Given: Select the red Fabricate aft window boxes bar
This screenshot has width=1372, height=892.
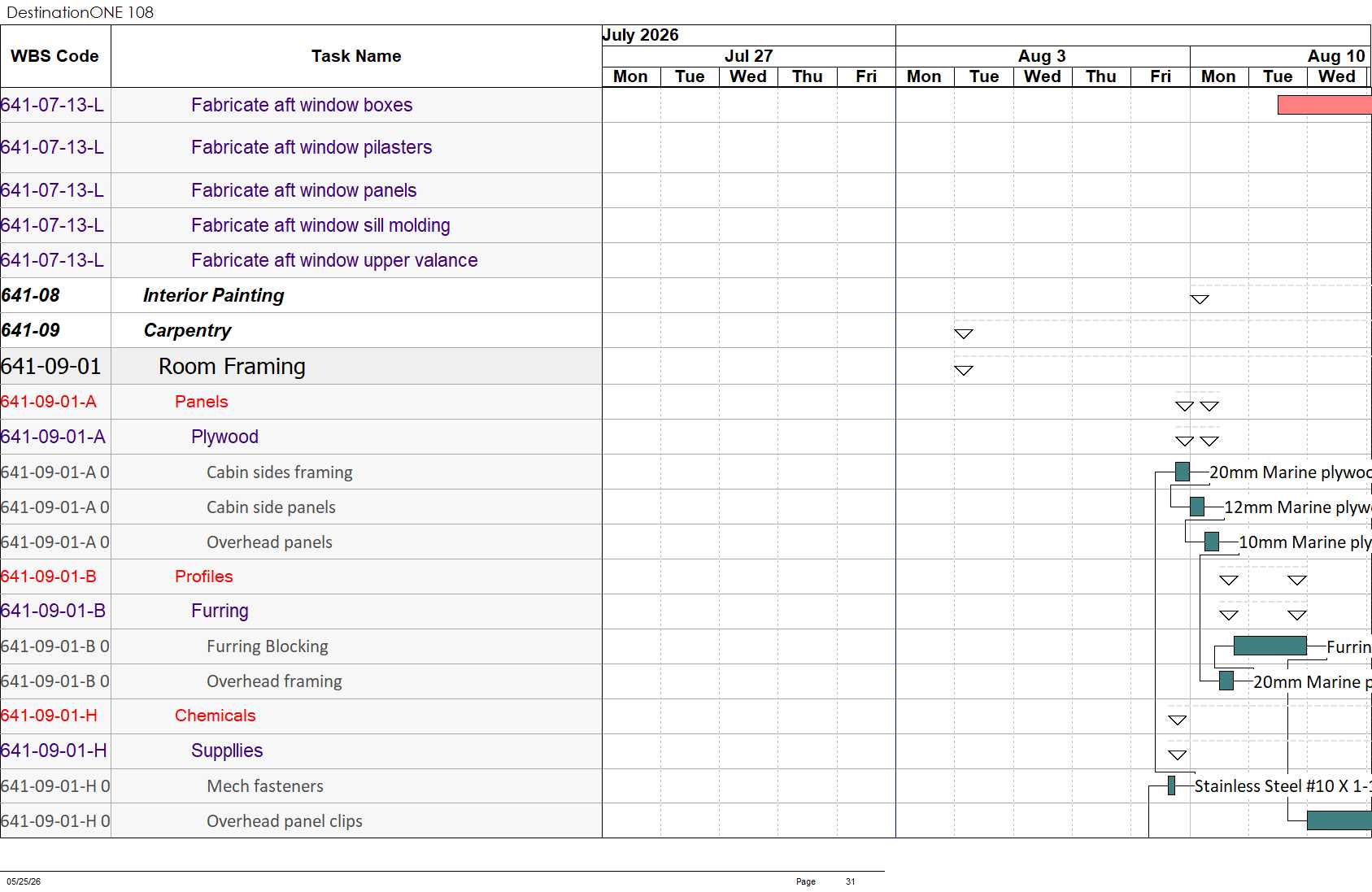Looking at the screenshot, I should click(1325, 105).
